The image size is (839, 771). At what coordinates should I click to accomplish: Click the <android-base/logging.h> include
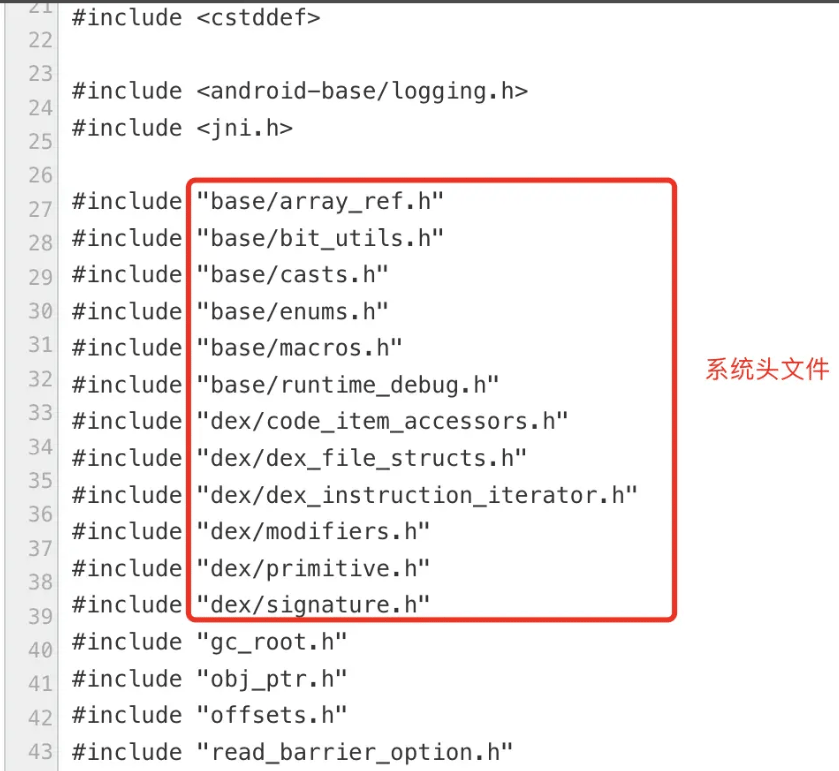pos(362,91)
